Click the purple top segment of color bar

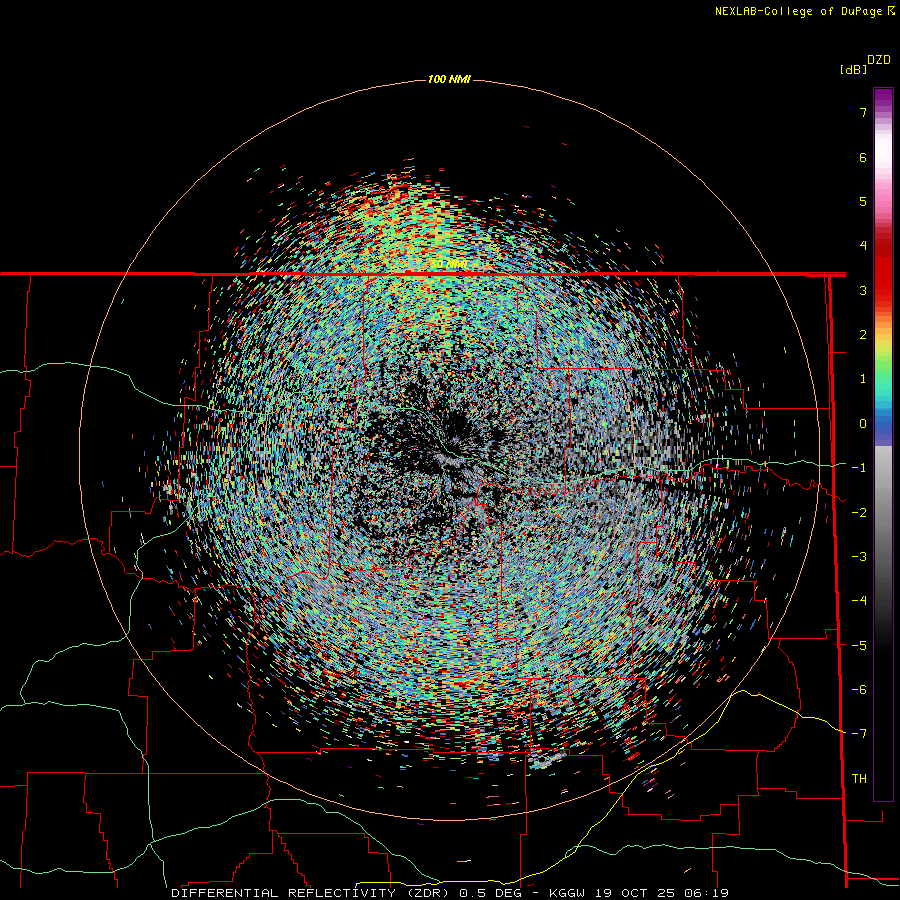(x=883, y=98)
